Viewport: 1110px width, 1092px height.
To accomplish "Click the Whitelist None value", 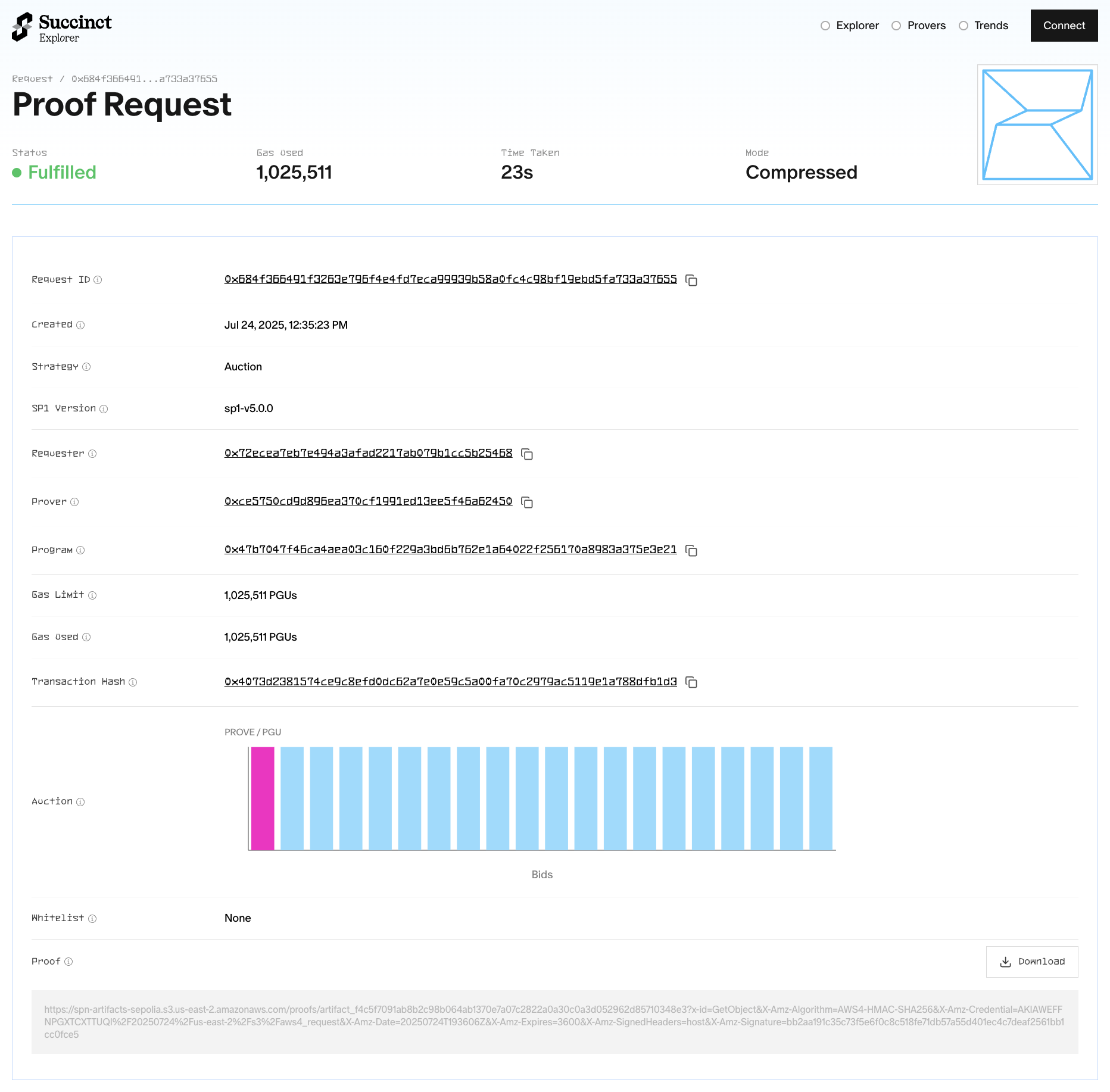I will tap(238, 918).
